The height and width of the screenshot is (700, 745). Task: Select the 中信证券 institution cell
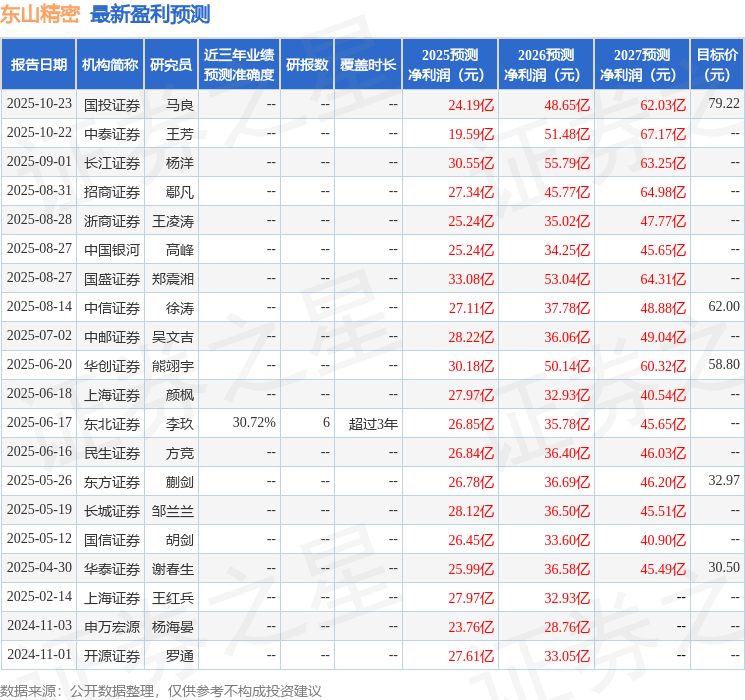[112, 308]
